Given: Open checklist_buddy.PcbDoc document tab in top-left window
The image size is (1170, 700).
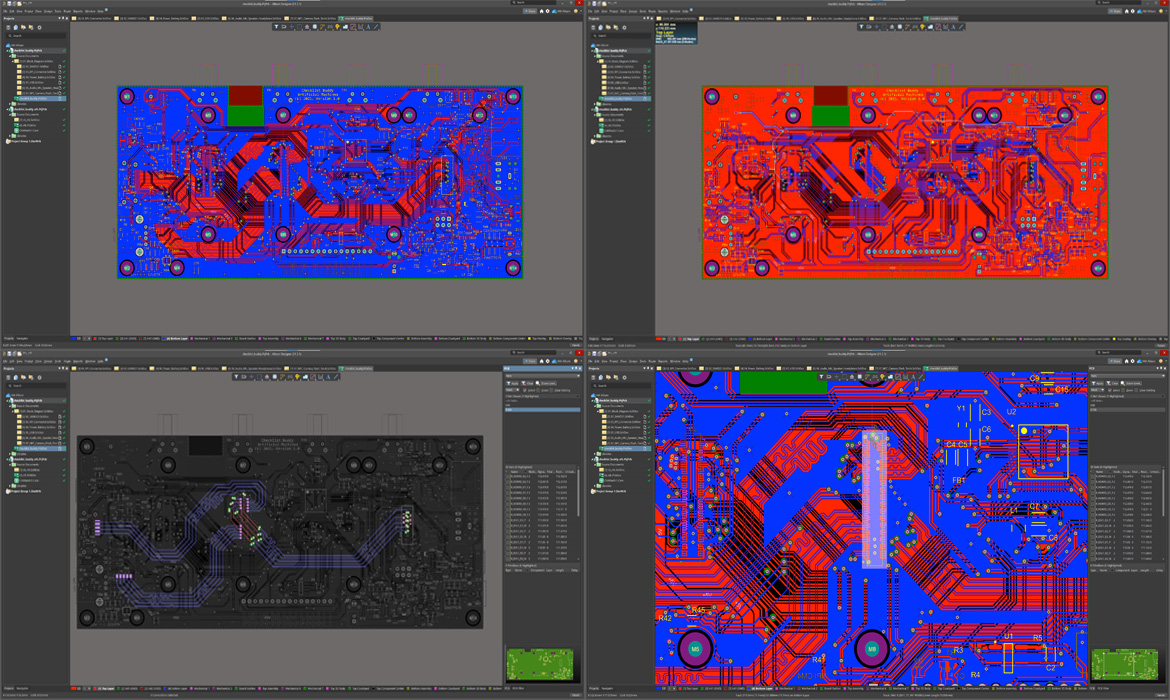Looking at the screenshot, I should [x=356, y=18].
